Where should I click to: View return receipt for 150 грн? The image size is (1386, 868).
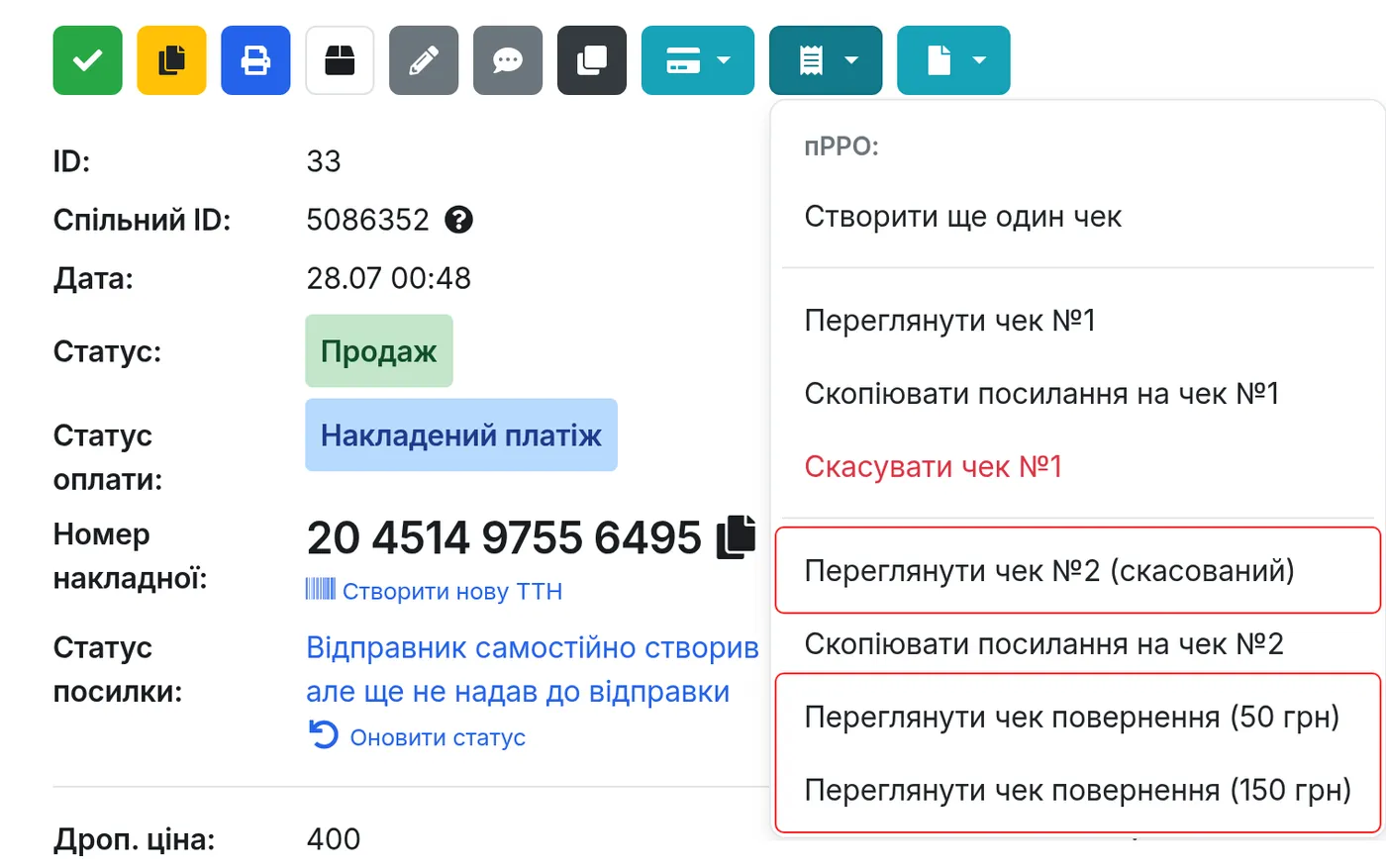tap(1077, 791)
